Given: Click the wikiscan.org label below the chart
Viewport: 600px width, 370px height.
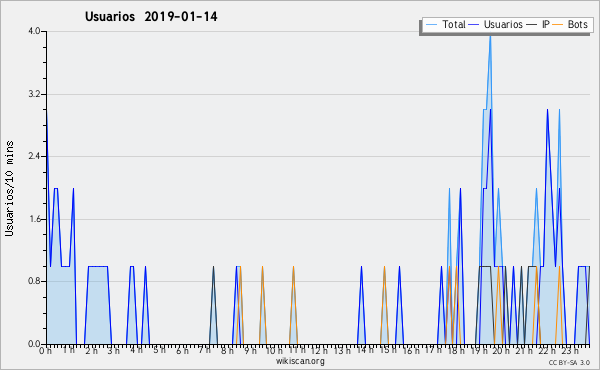Looking at the screenshot, I should pyautogui.click(x=300, y=361).
